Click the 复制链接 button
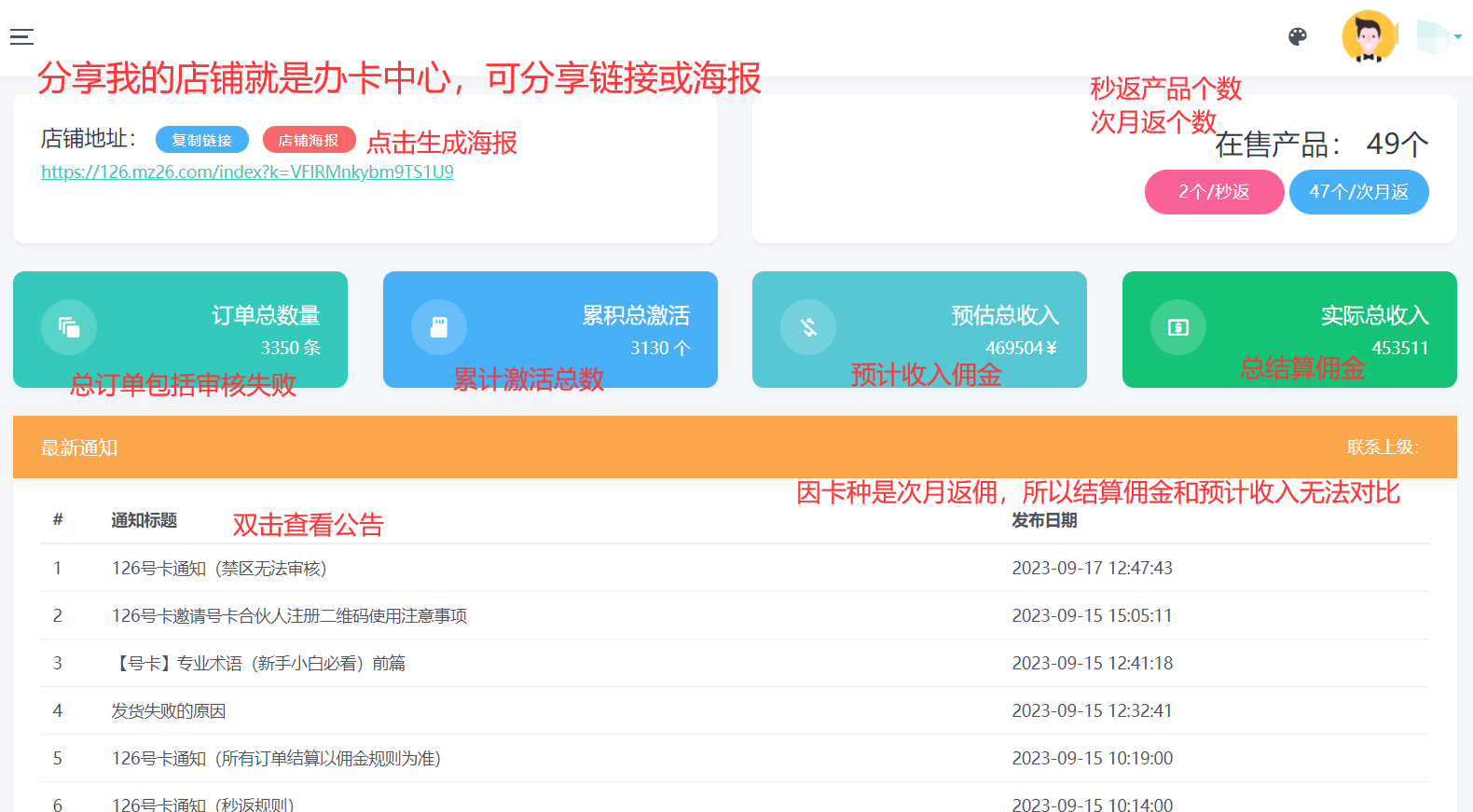This screenshot has width=1473, height=812. pyautogui.click(x=201, y=140)
